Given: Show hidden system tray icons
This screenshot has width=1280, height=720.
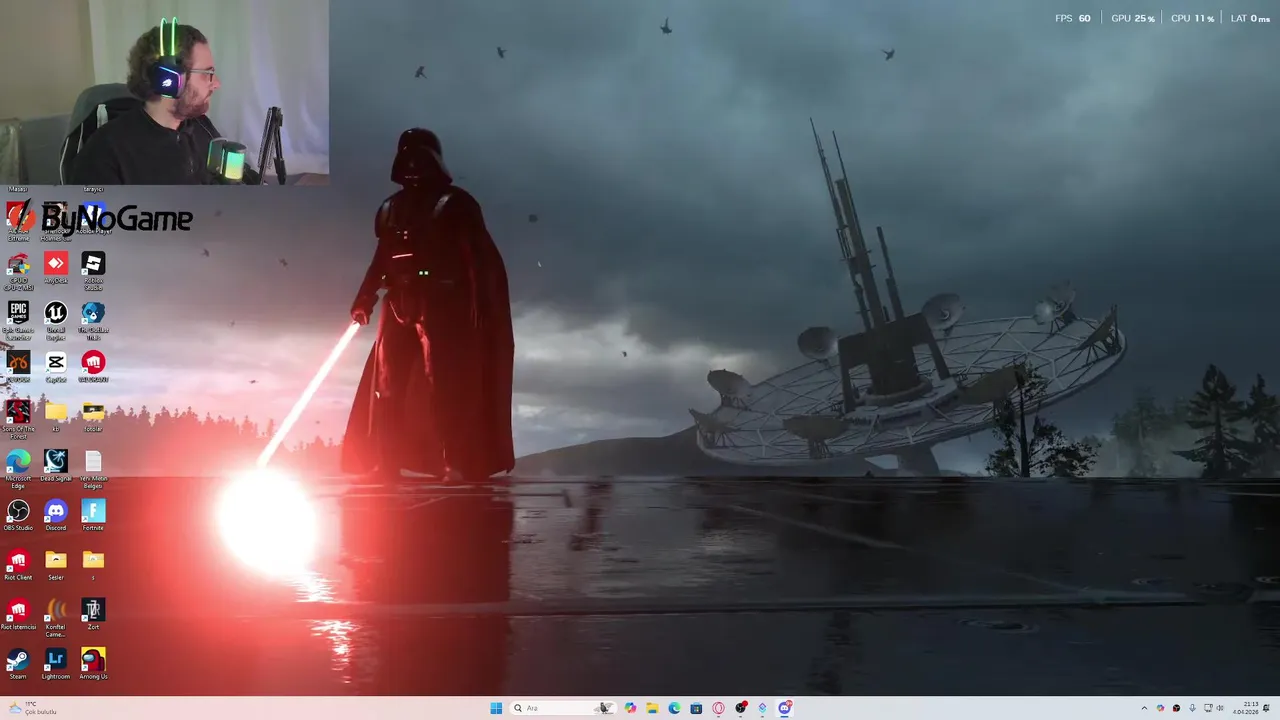Looking at the screenshot, I should pos(1144,708).
